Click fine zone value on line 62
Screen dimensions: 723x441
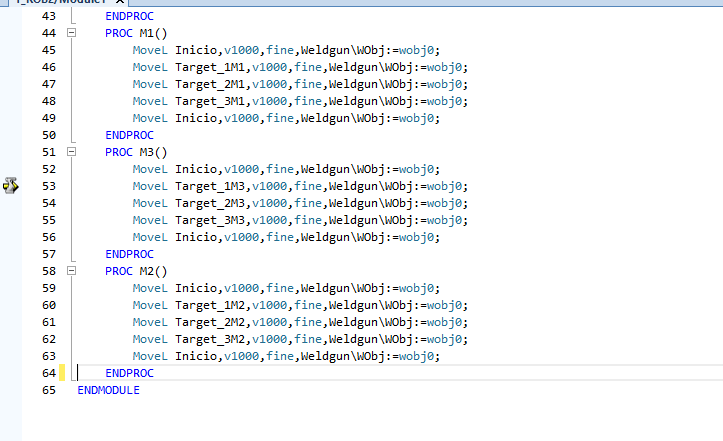pos(308,339)
